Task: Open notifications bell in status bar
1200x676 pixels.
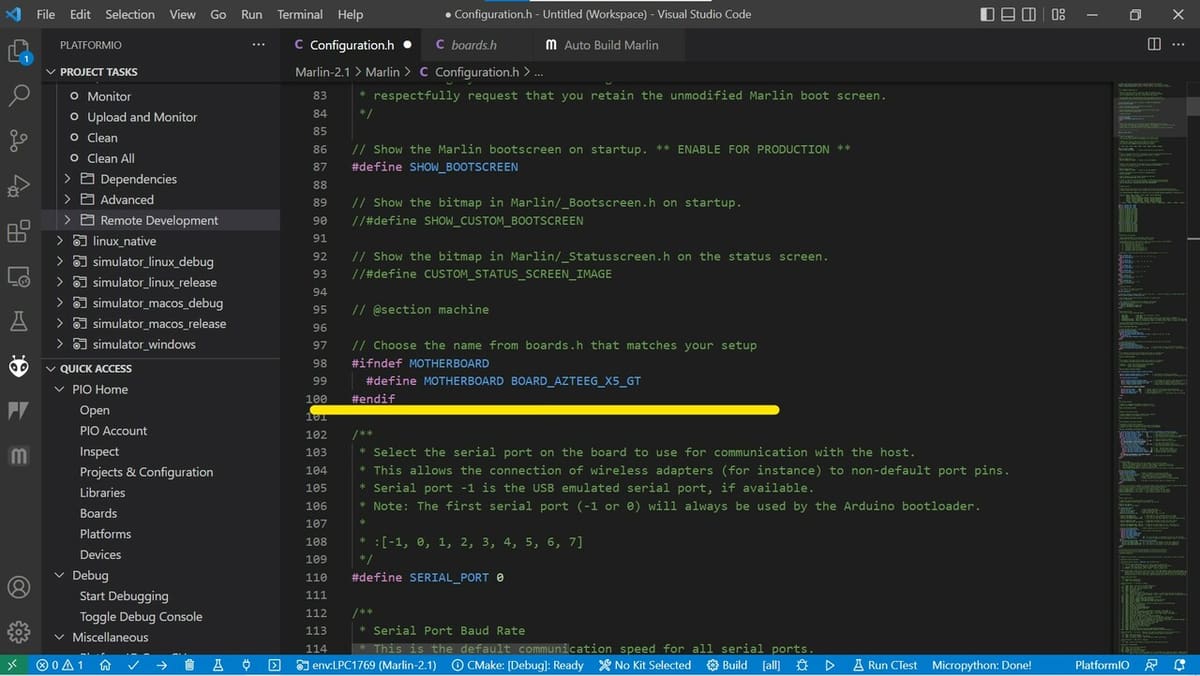Action: coord(1178,665)
